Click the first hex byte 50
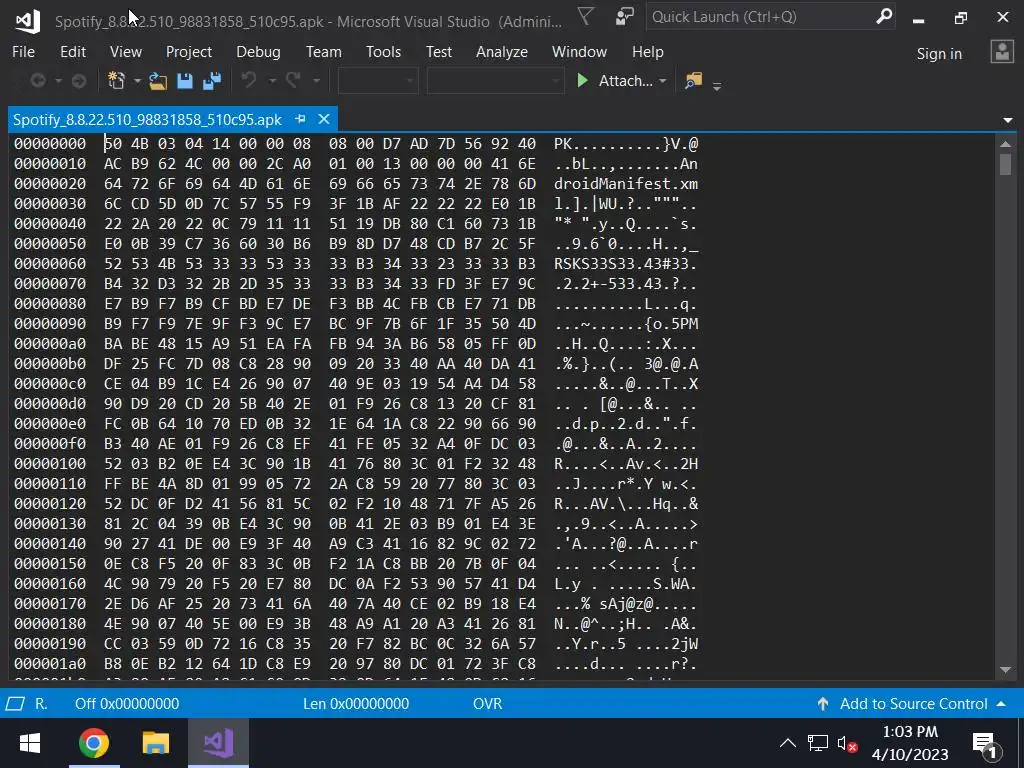This screenshot has height=768, width=1024. pos(113,144)
